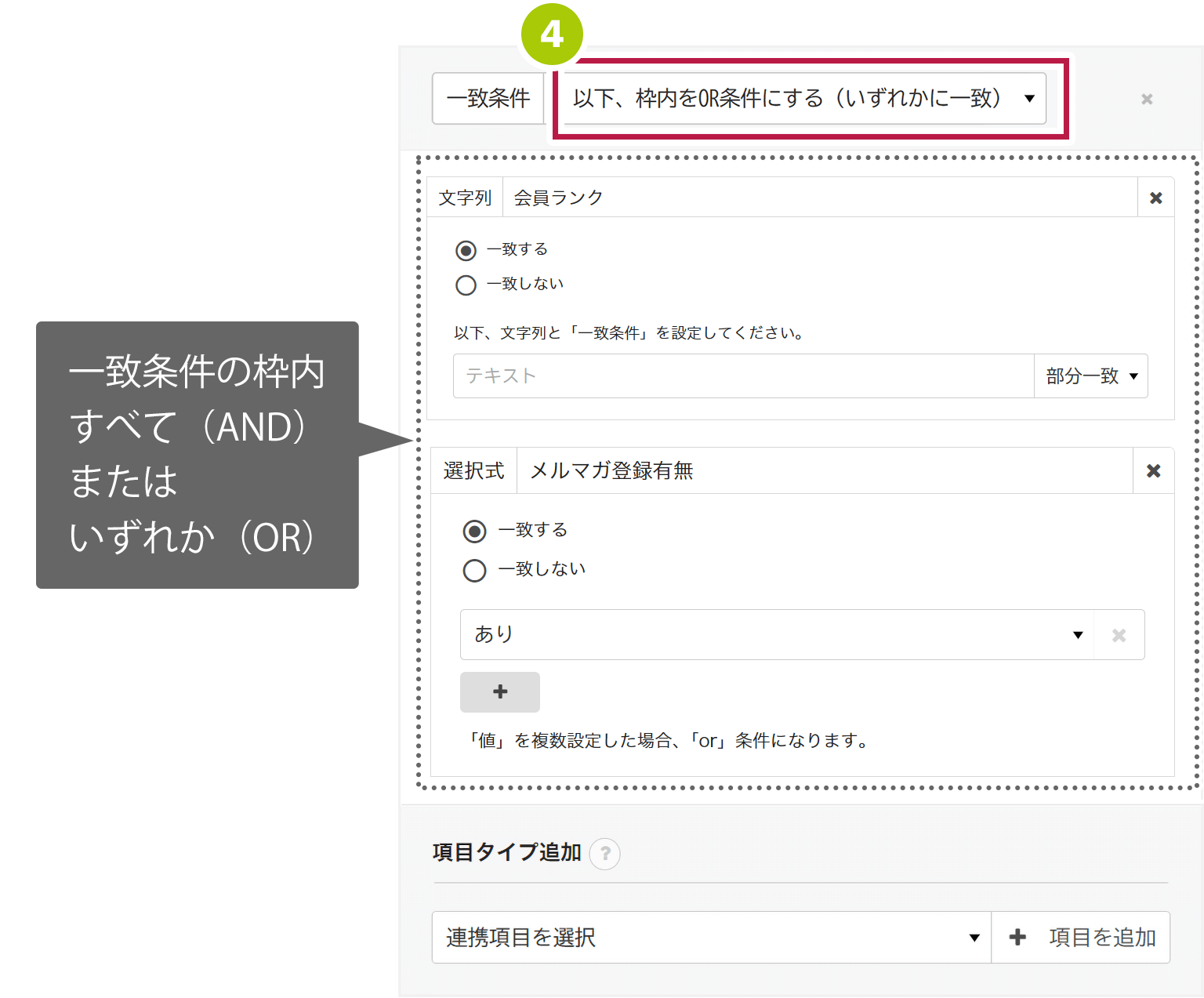
Task: Open help for 項目タイプ追加
Action: point(605,854)
